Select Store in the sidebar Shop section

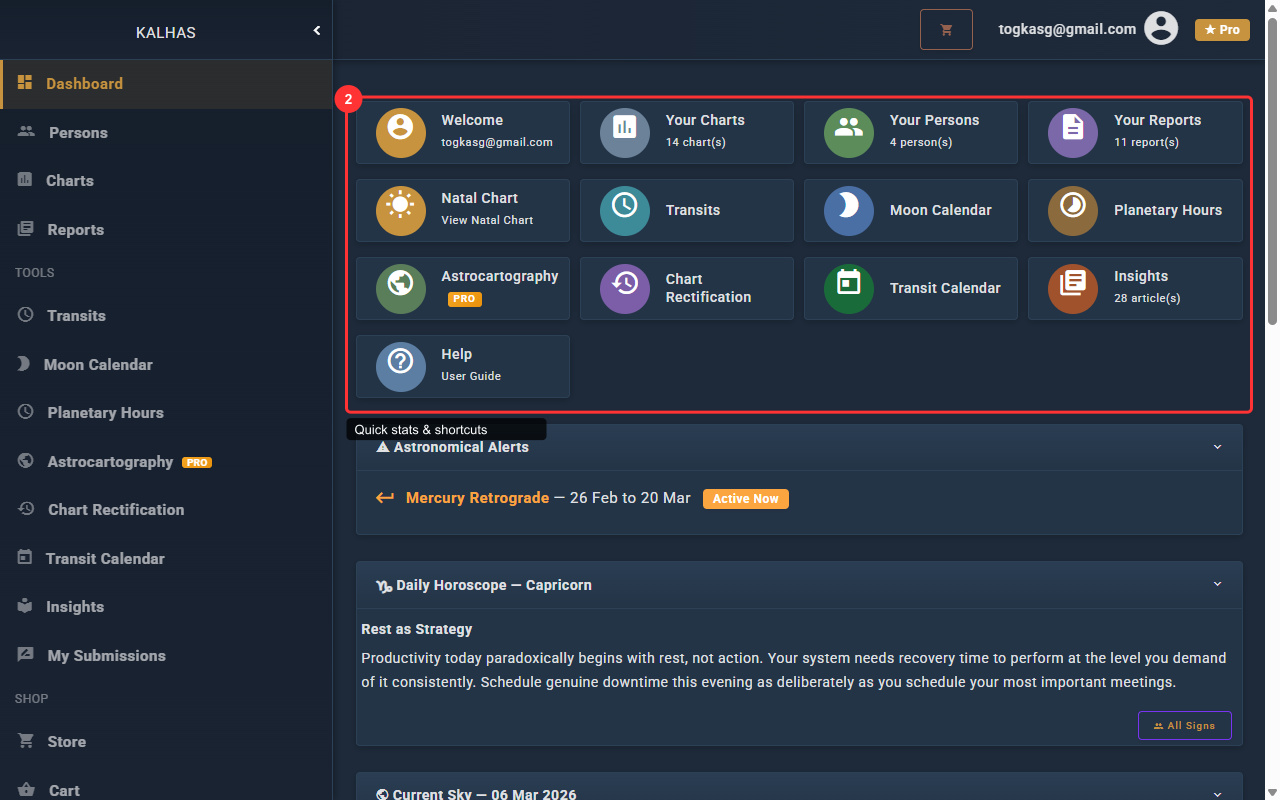pyautogui.click(x=66, y=742)
